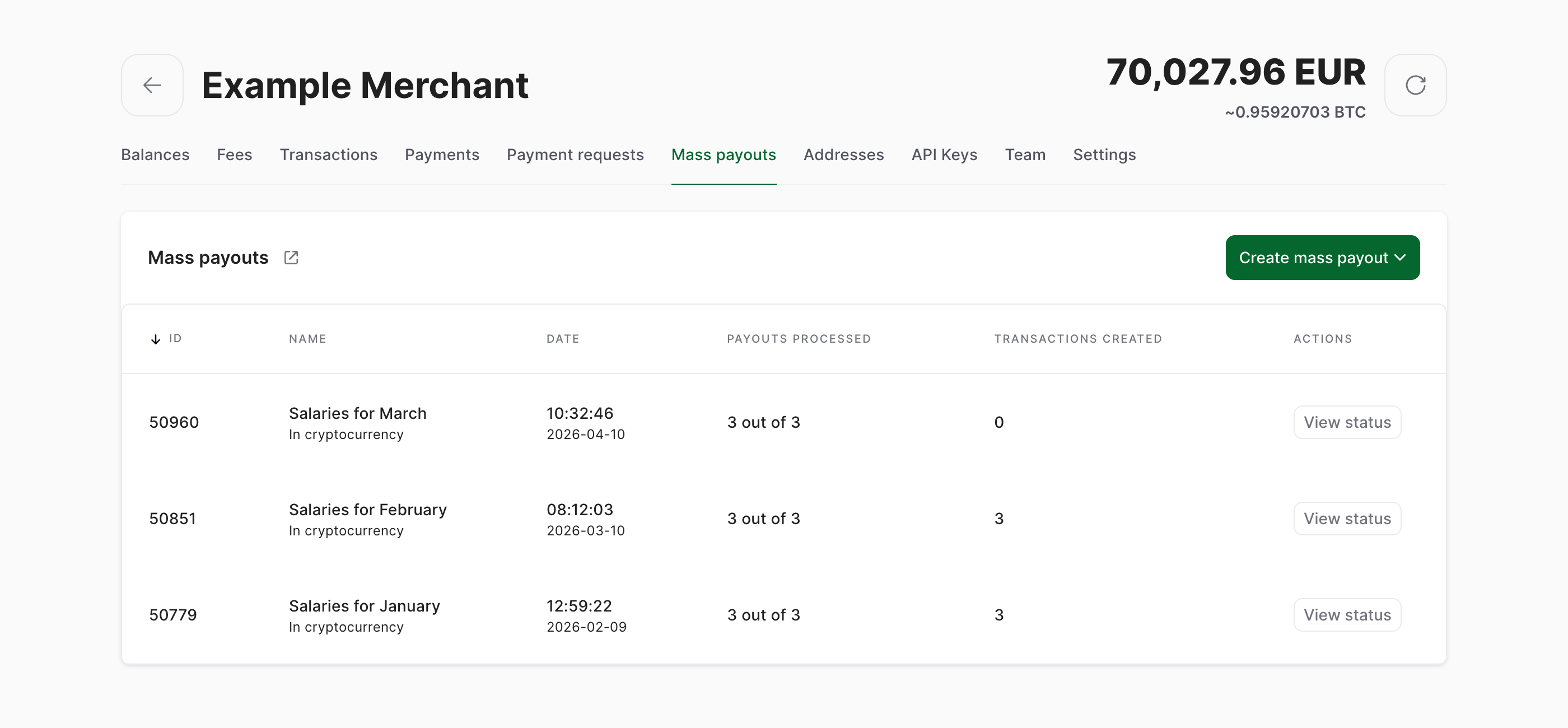Sort by ID using the down arrow
The image size is (1568, 728).
tap(156, 339)
